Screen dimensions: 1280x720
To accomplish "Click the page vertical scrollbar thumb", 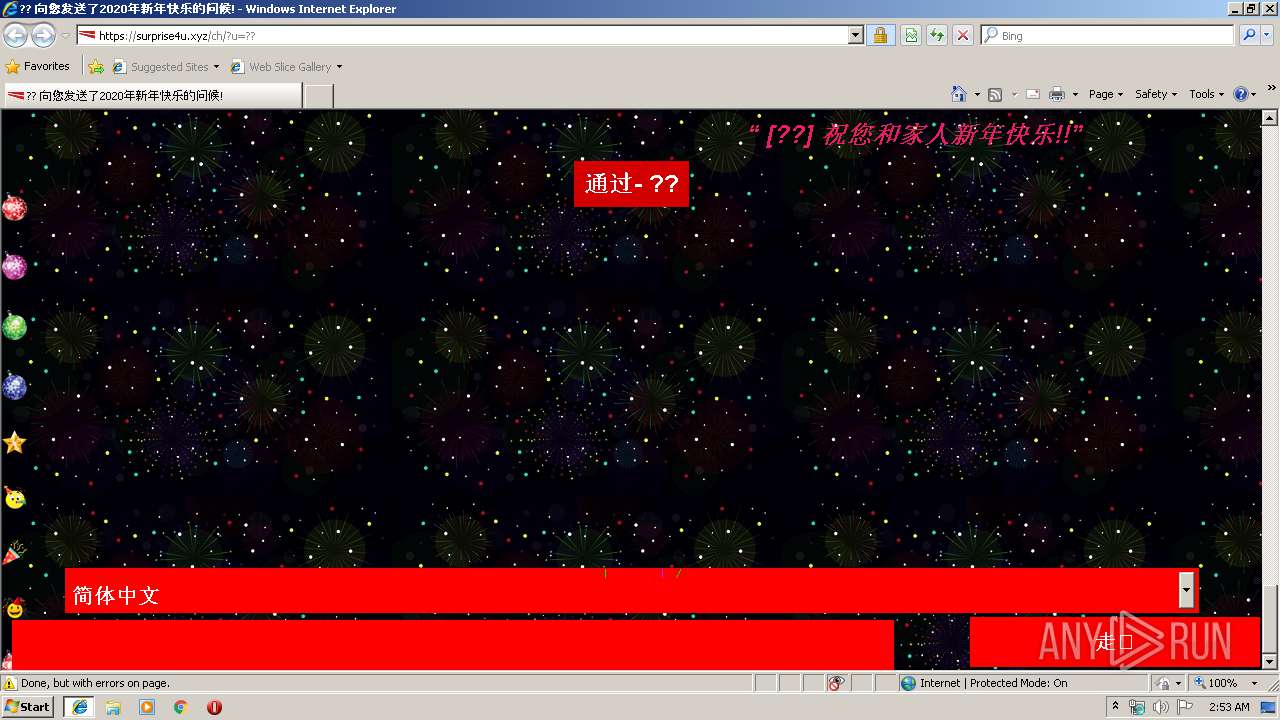I will tap(1270, 619).
